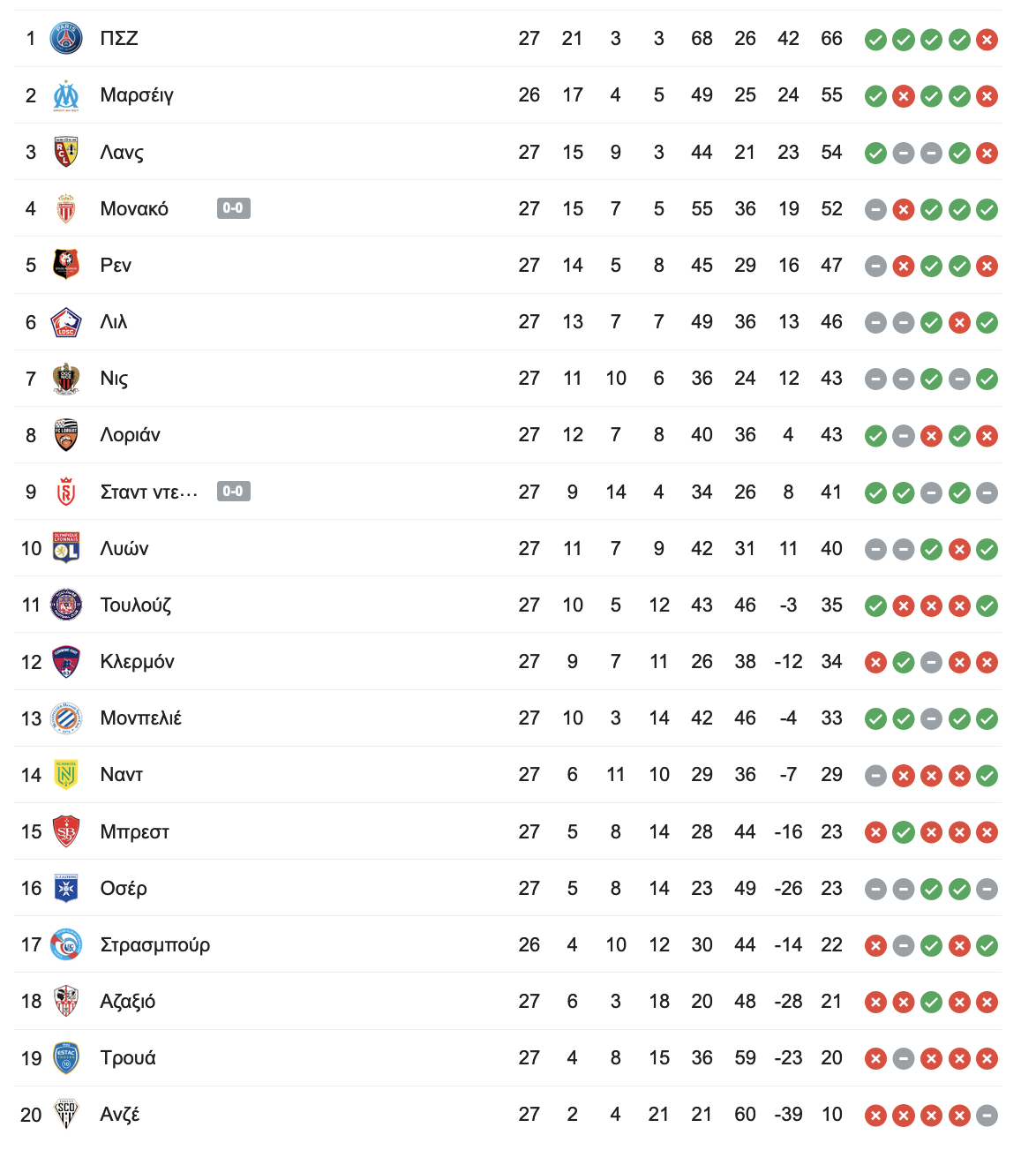Click the gray draw icon in Ανζέ row
1036x1165 pixels.
click(987, 1116)
